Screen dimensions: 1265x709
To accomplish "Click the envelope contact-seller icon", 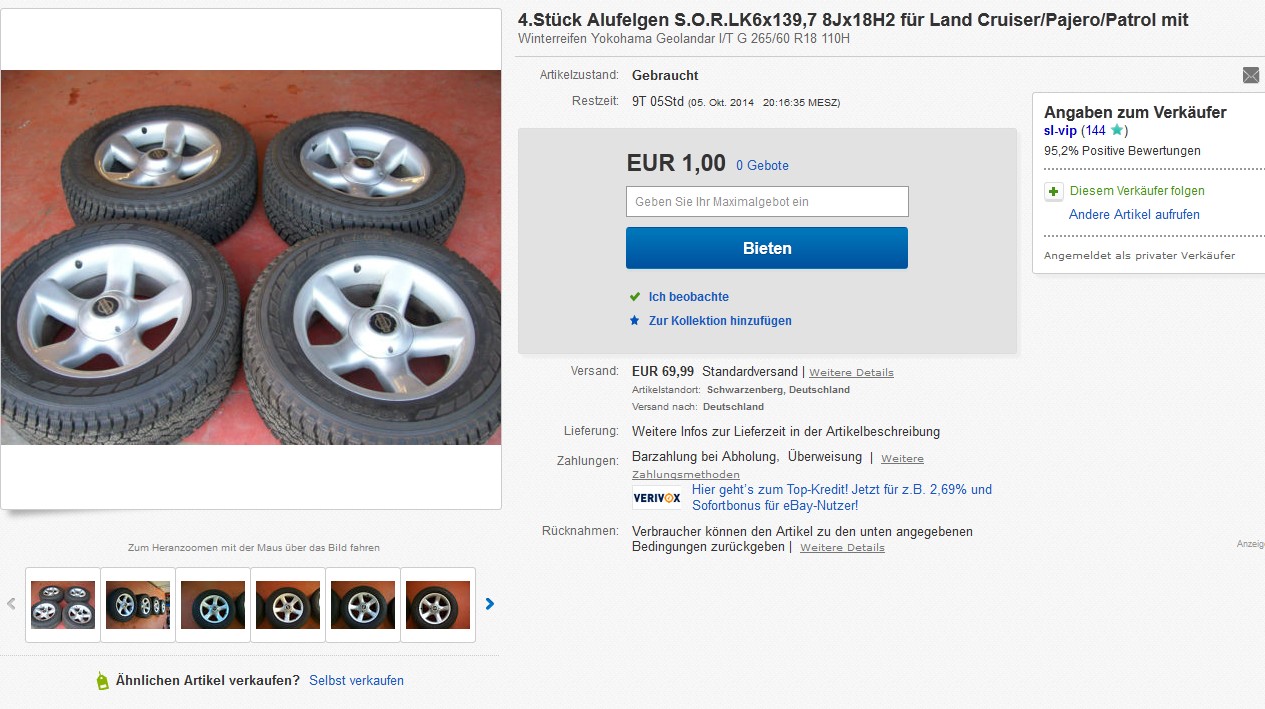I will (1250, 75).
